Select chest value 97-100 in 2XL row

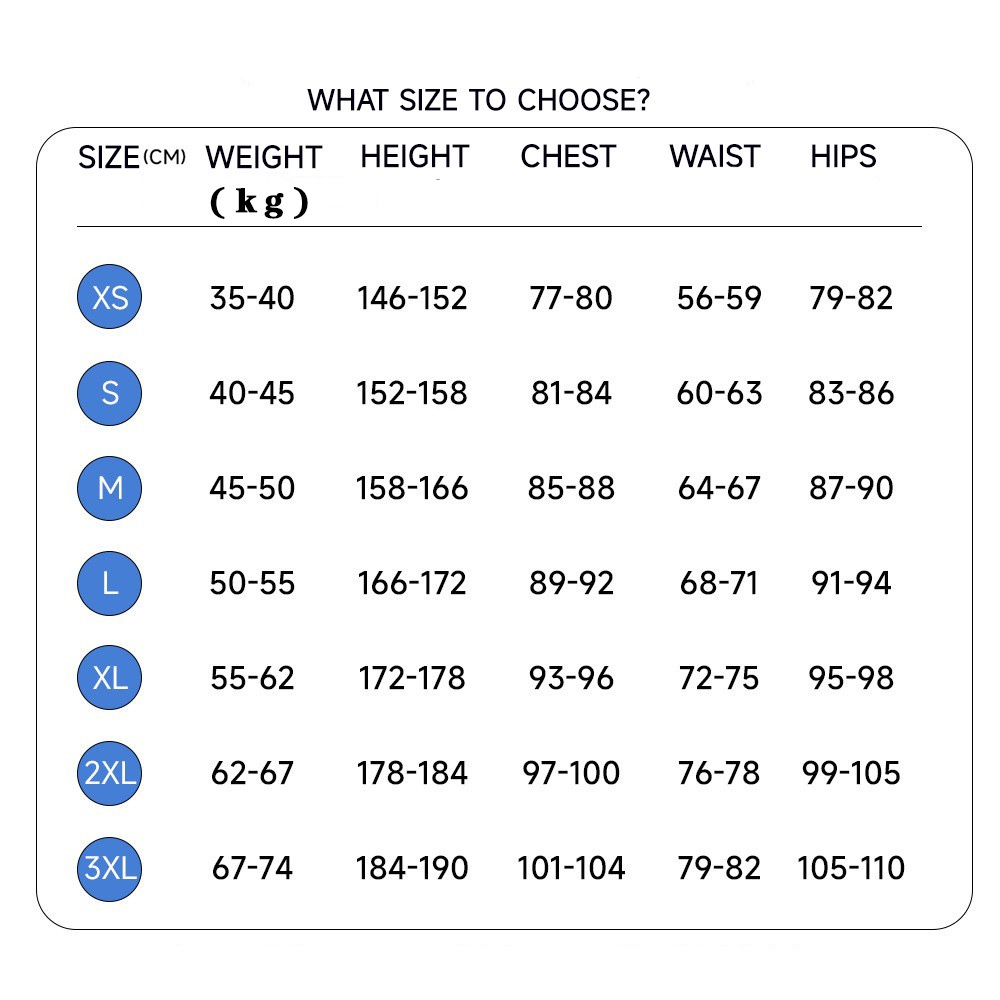571,773
